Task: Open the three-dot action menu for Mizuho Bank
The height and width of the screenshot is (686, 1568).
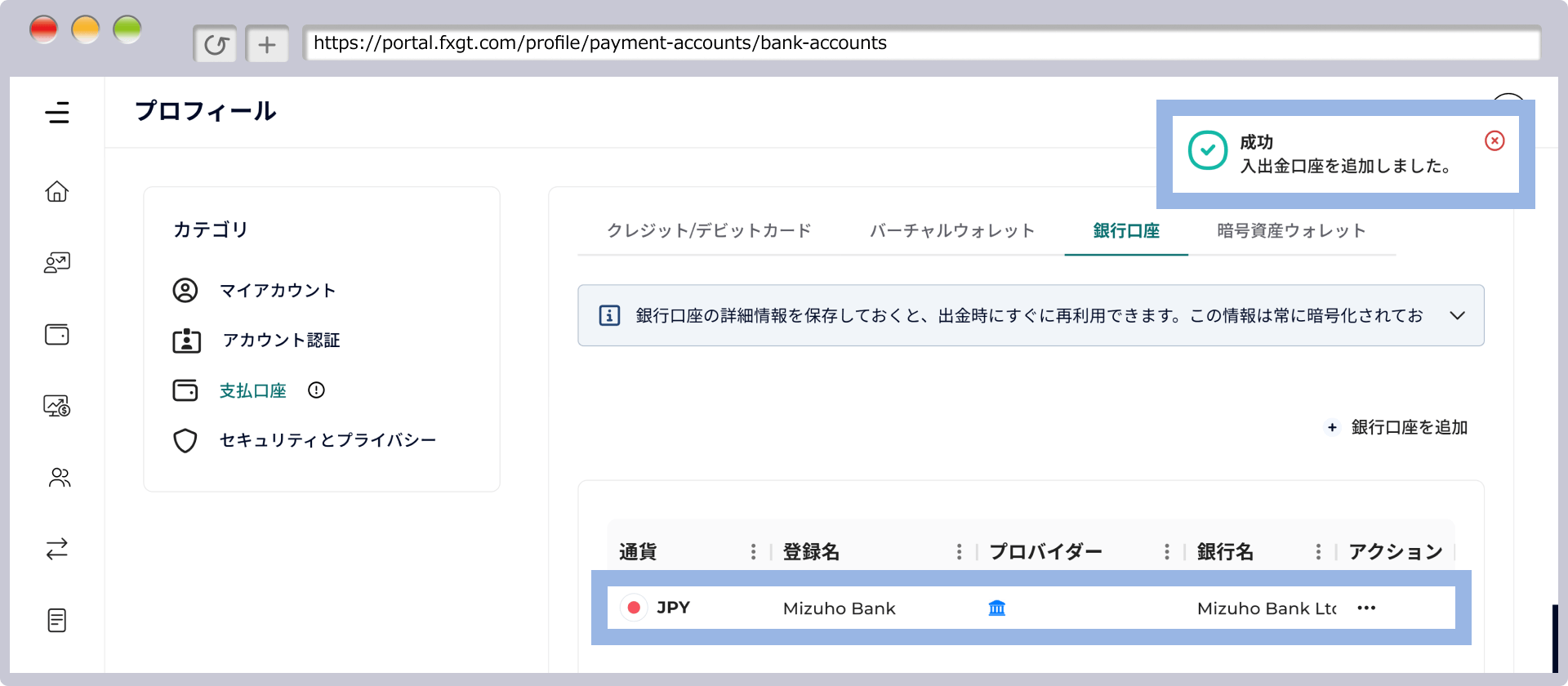Action: [x=1366, y=608]
